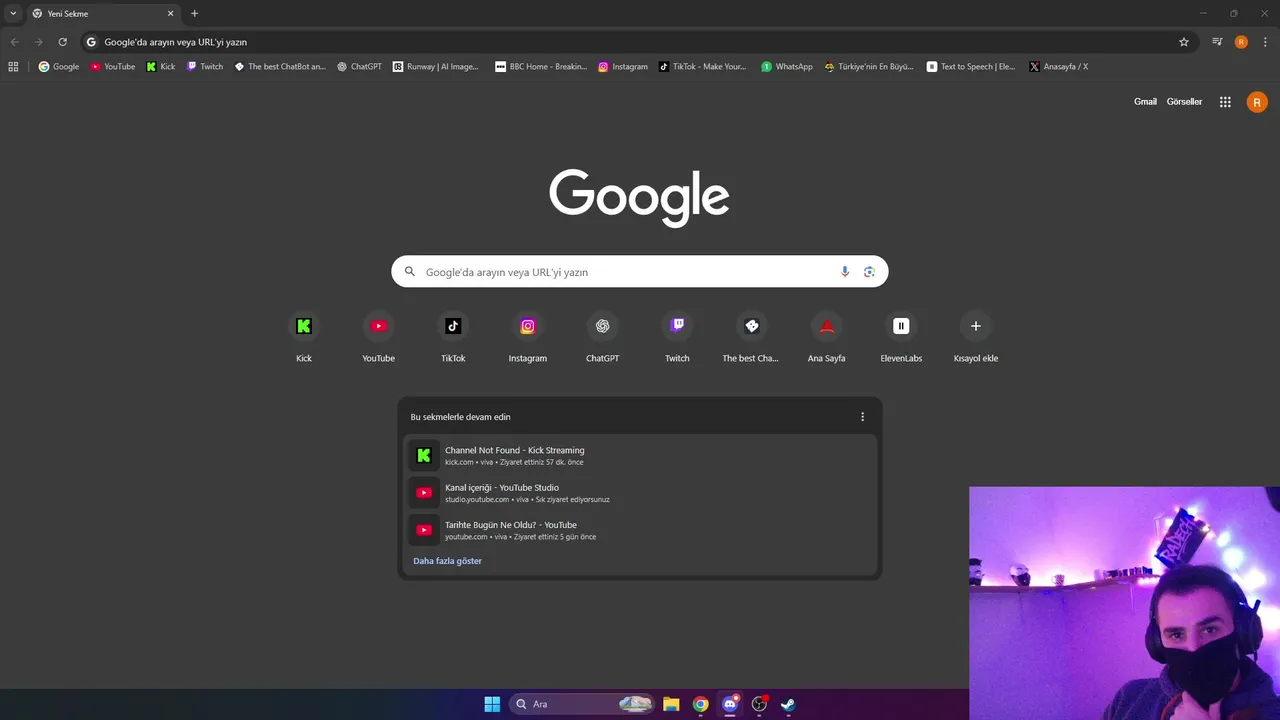
Task: Open Chrome profile avatar in toolbar
Action: tap(1241, 42)
